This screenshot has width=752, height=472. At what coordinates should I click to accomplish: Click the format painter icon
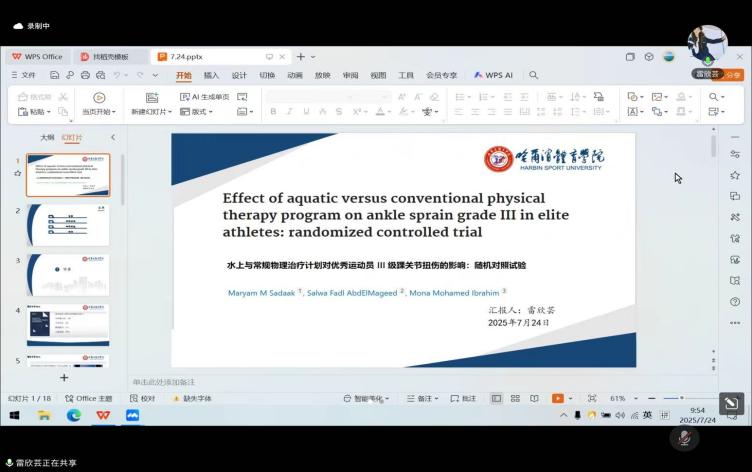(x=23, y=97)
